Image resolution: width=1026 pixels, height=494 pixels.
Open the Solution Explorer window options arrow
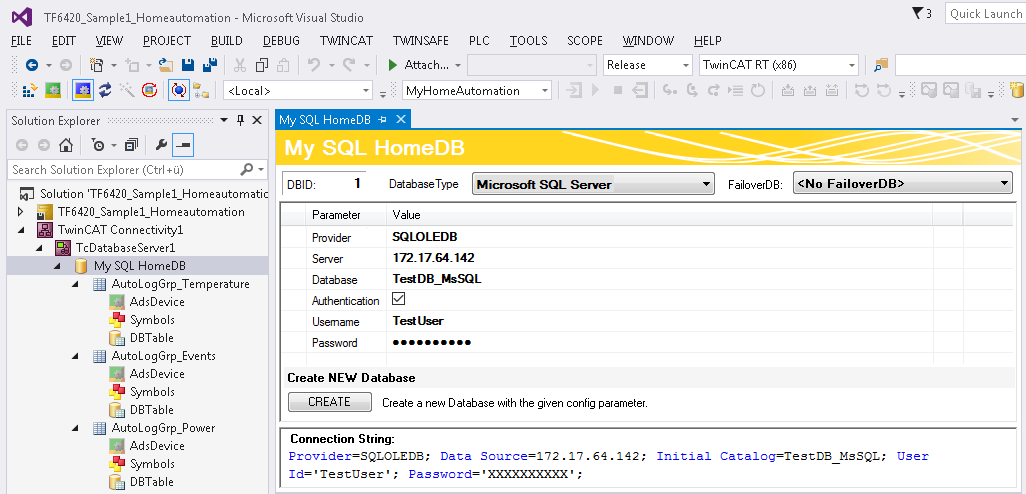click(224, 120)
